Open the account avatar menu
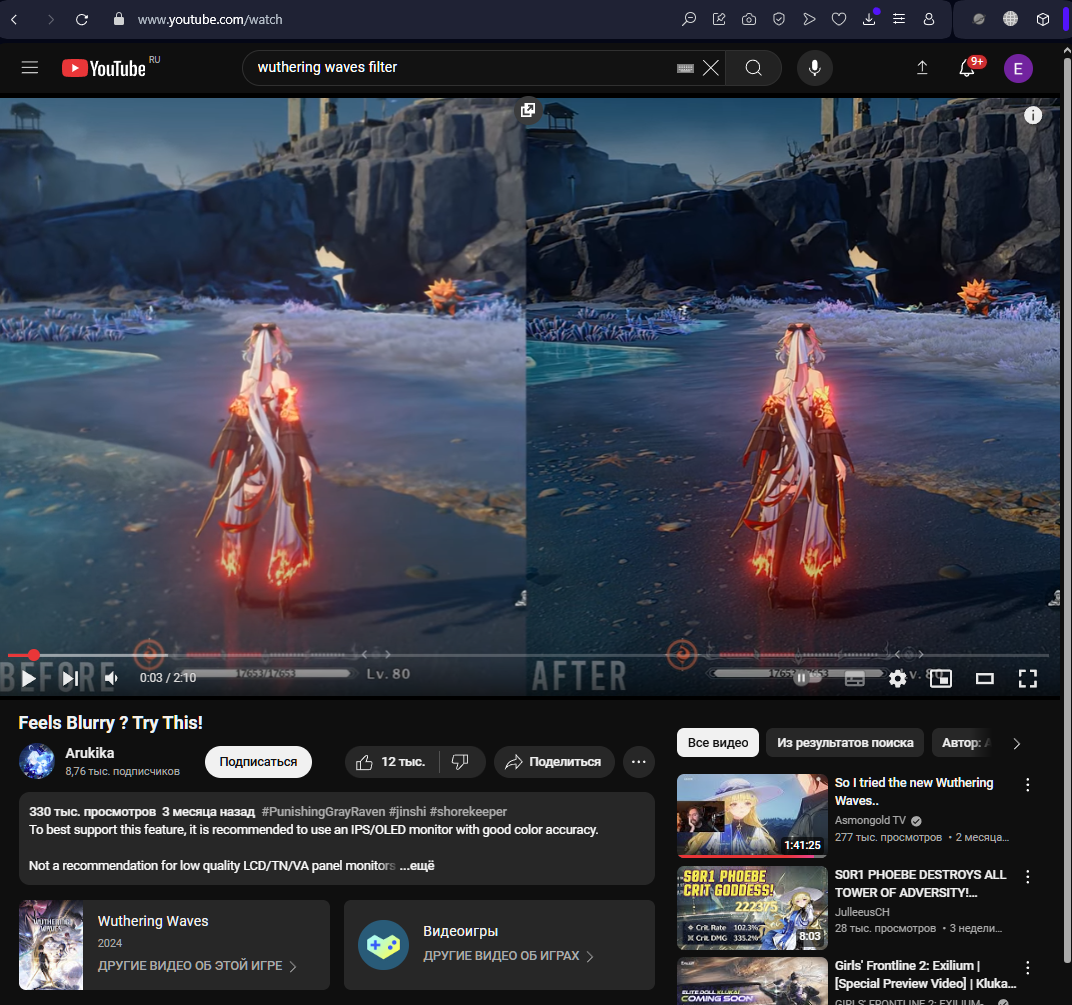Image resolution: width=1072 pixels, height=1005 pixels. click(x=1018, y=68)
